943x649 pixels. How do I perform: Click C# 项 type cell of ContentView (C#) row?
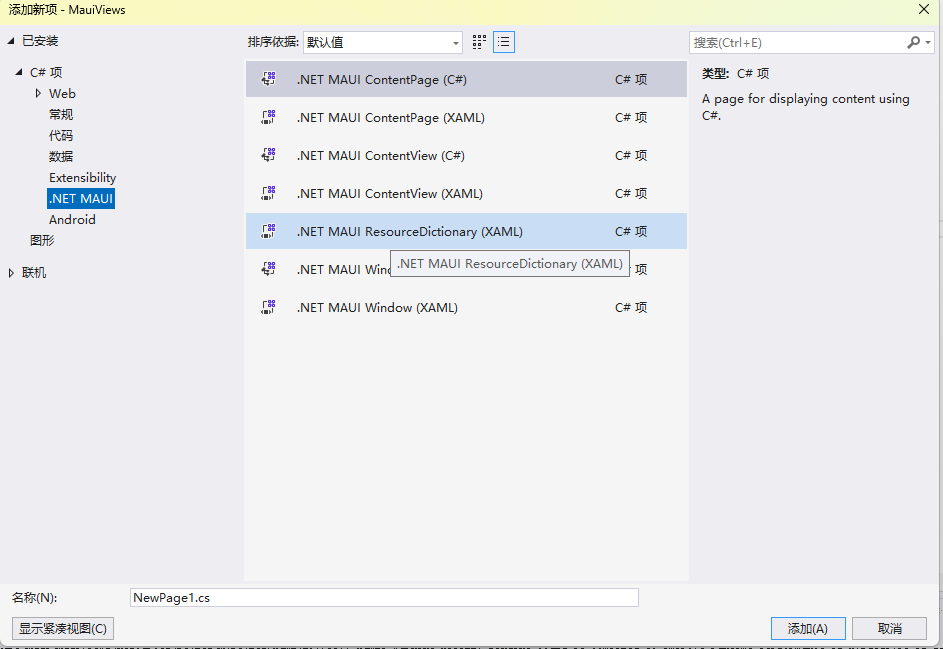pos(631,155)
